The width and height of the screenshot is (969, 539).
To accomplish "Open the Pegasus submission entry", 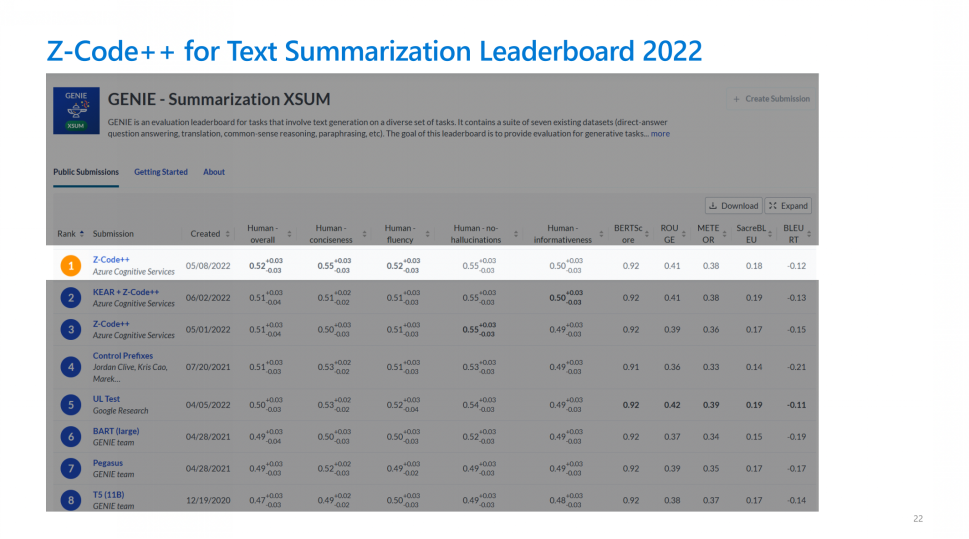I will point(108,463).
